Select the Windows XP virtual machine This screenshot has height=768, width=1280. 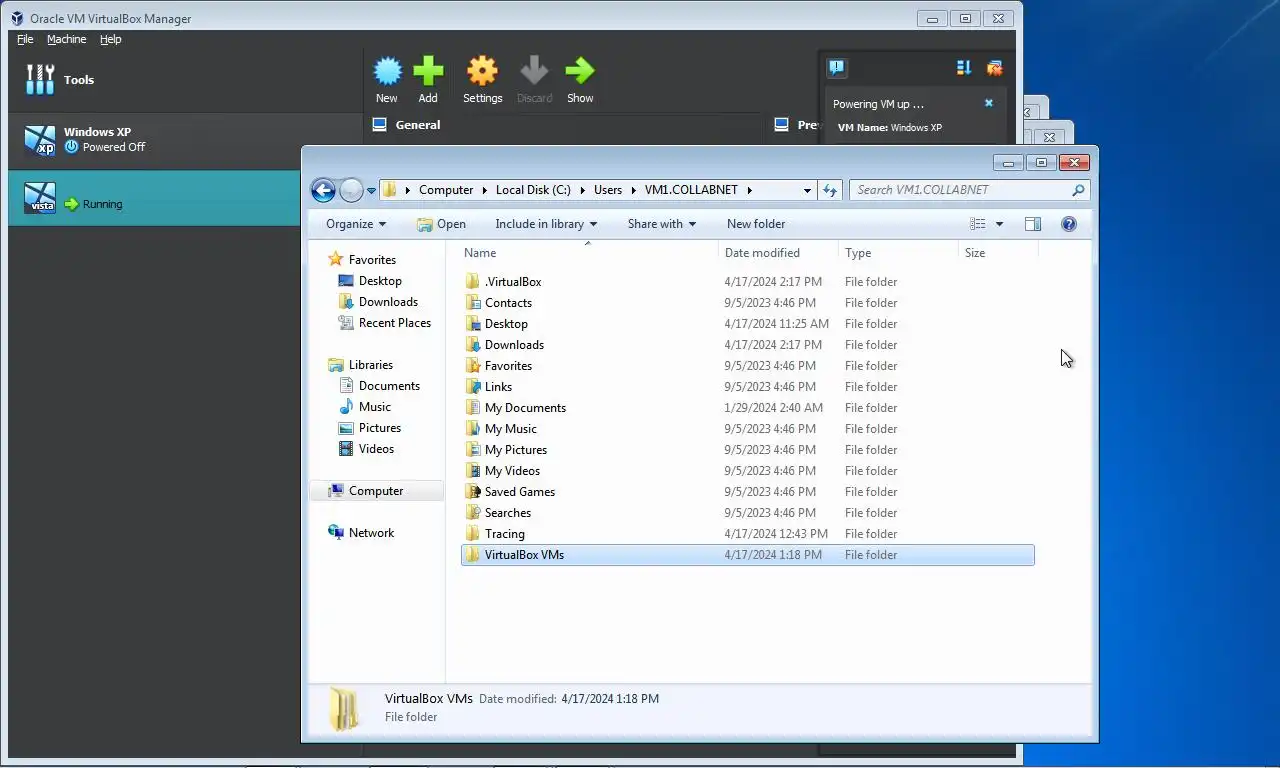click(185, 140)
